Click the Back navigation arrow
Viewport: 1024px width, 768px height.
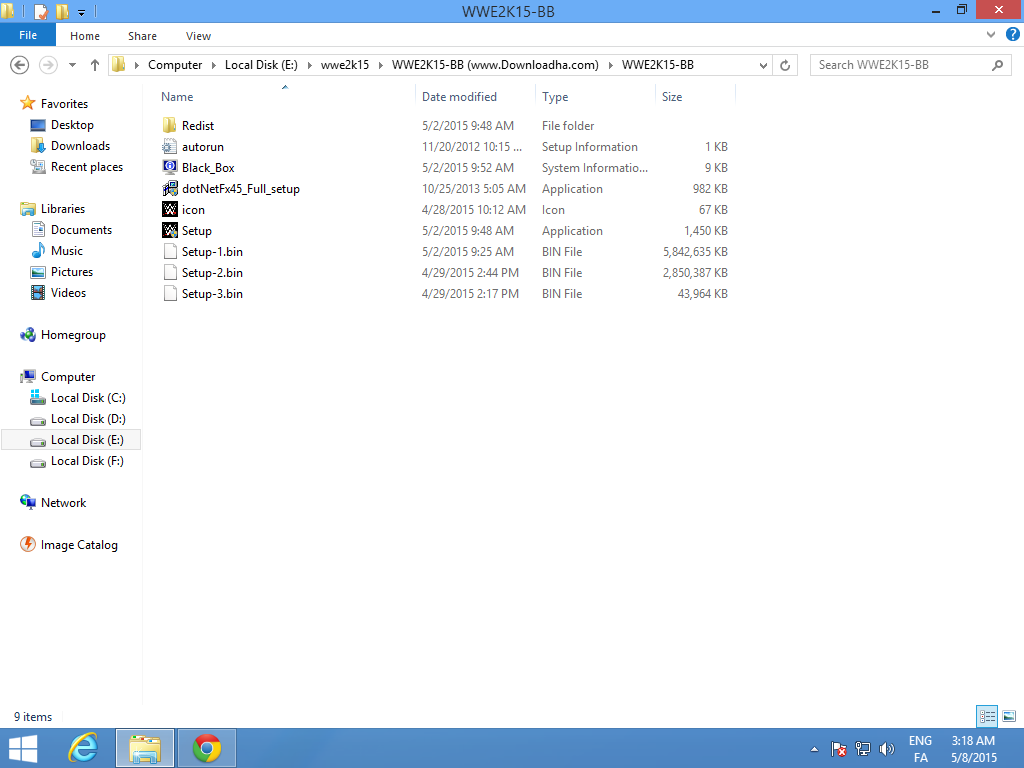click(x=20, y=65)
